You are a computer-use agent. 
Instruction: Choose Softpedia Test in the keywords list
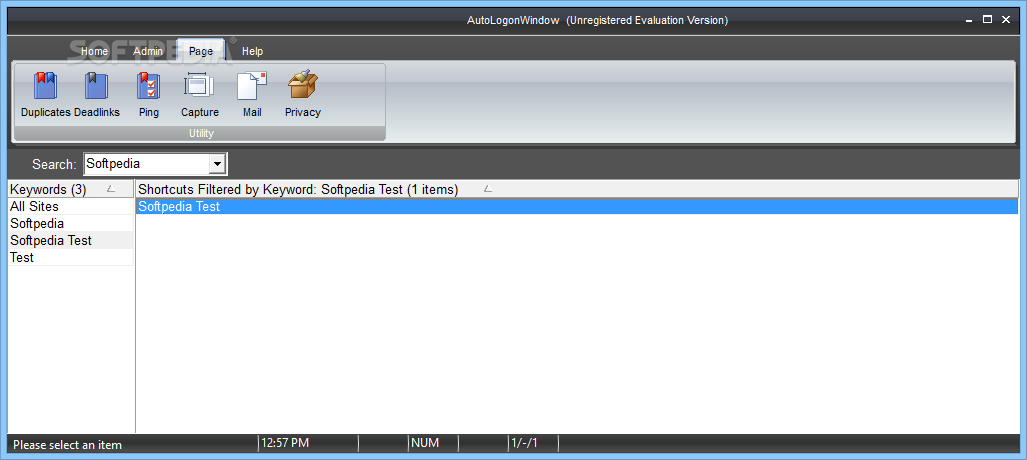[71, 240]
